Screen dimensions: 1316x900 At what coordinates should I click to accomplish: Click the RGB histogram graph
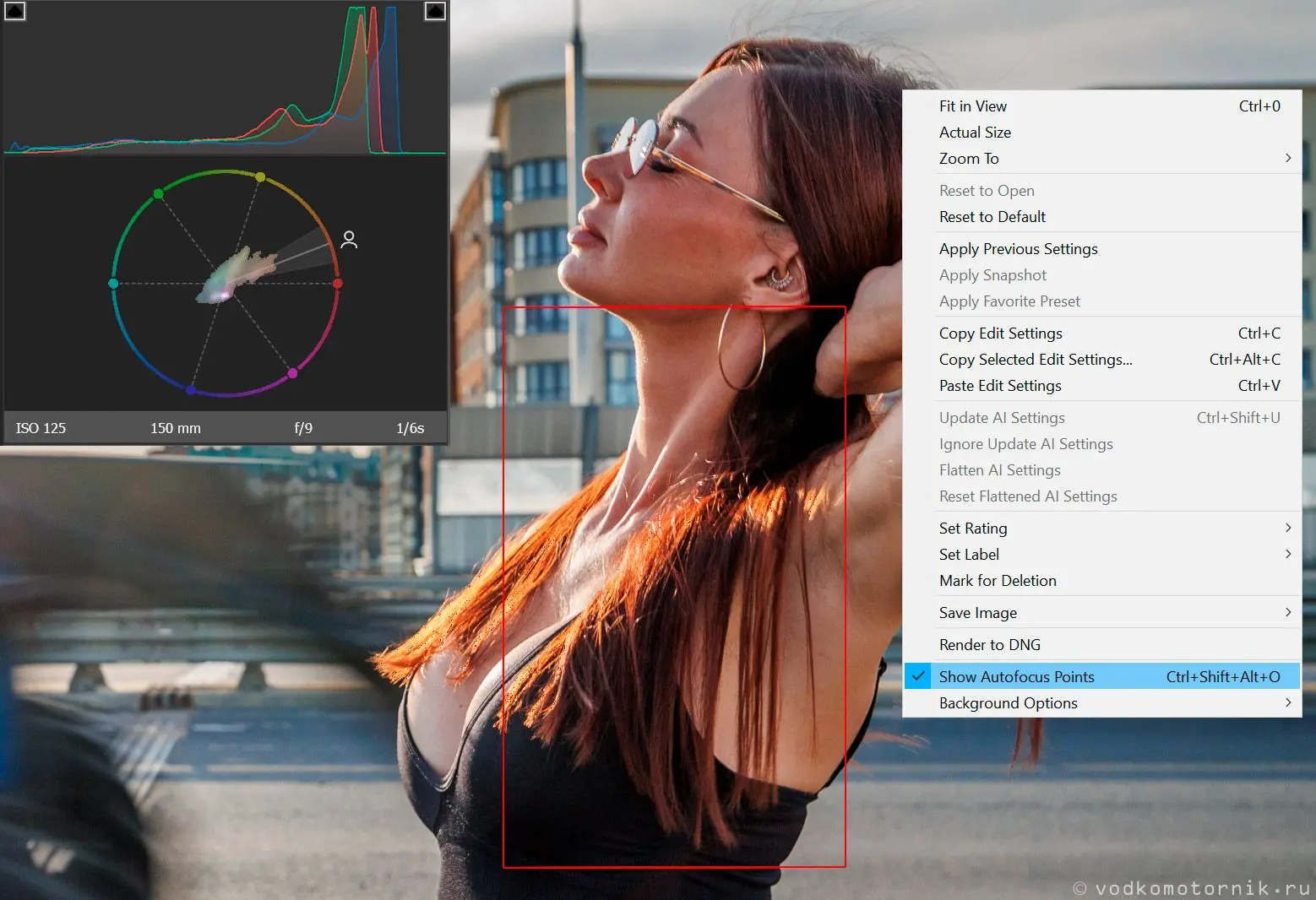pyautogui.click(x=226, y=79)
